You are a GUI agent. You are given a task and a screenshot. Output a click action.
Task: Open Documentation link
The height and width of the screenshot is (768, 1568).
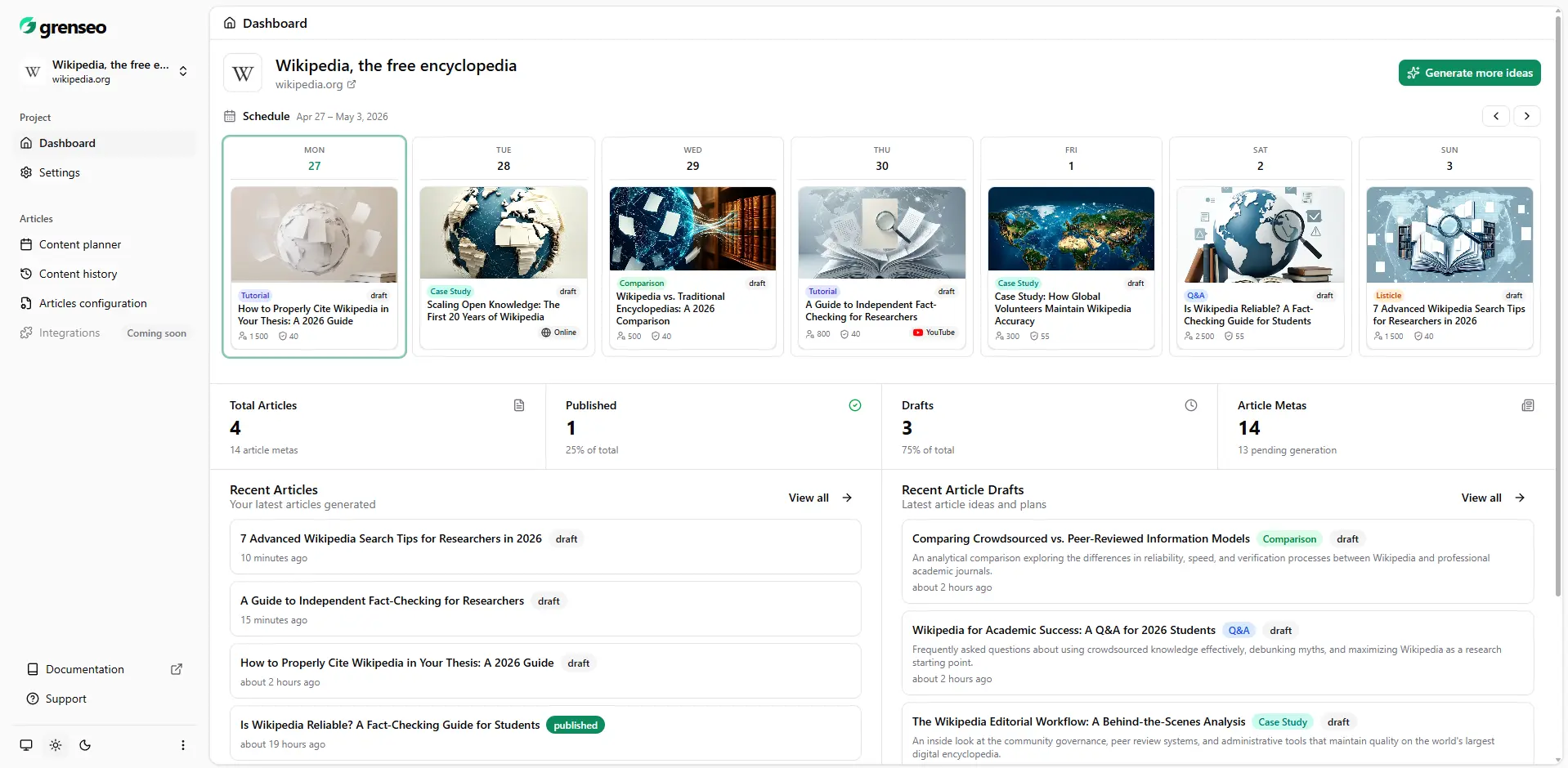click(x=105, y=669)
